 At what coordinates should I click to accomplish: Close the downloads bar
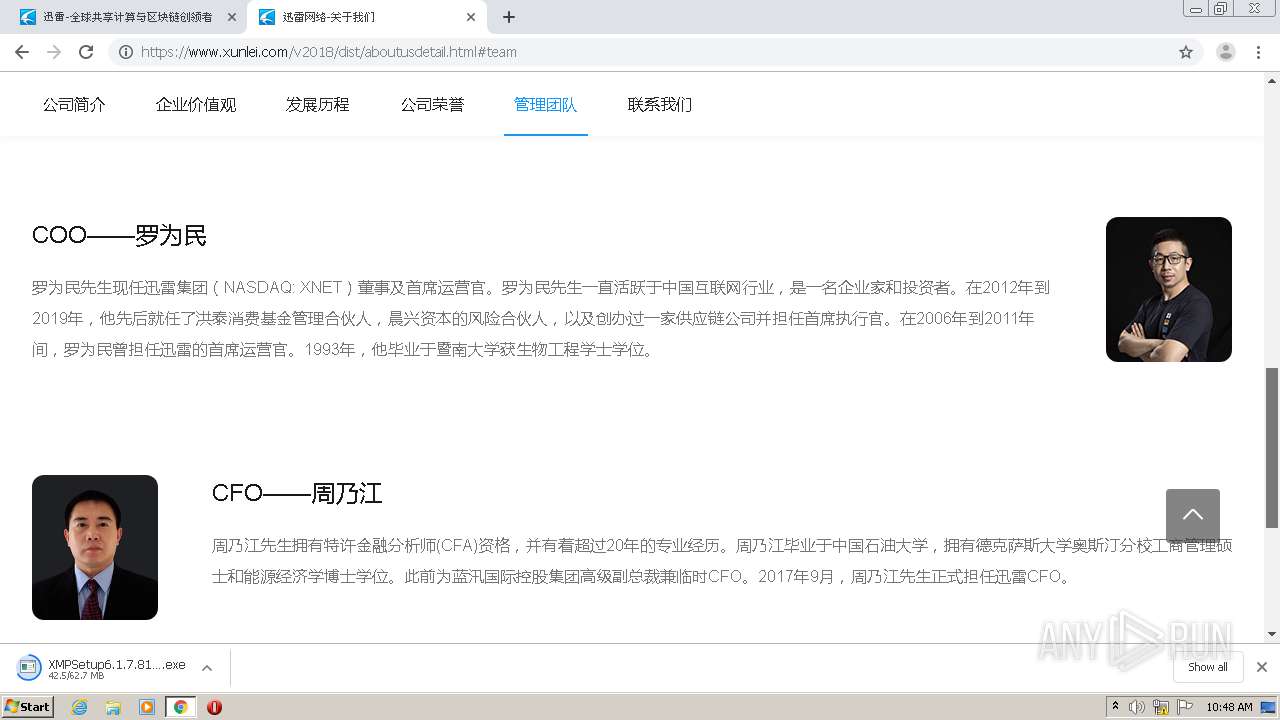coord(1261,667)
